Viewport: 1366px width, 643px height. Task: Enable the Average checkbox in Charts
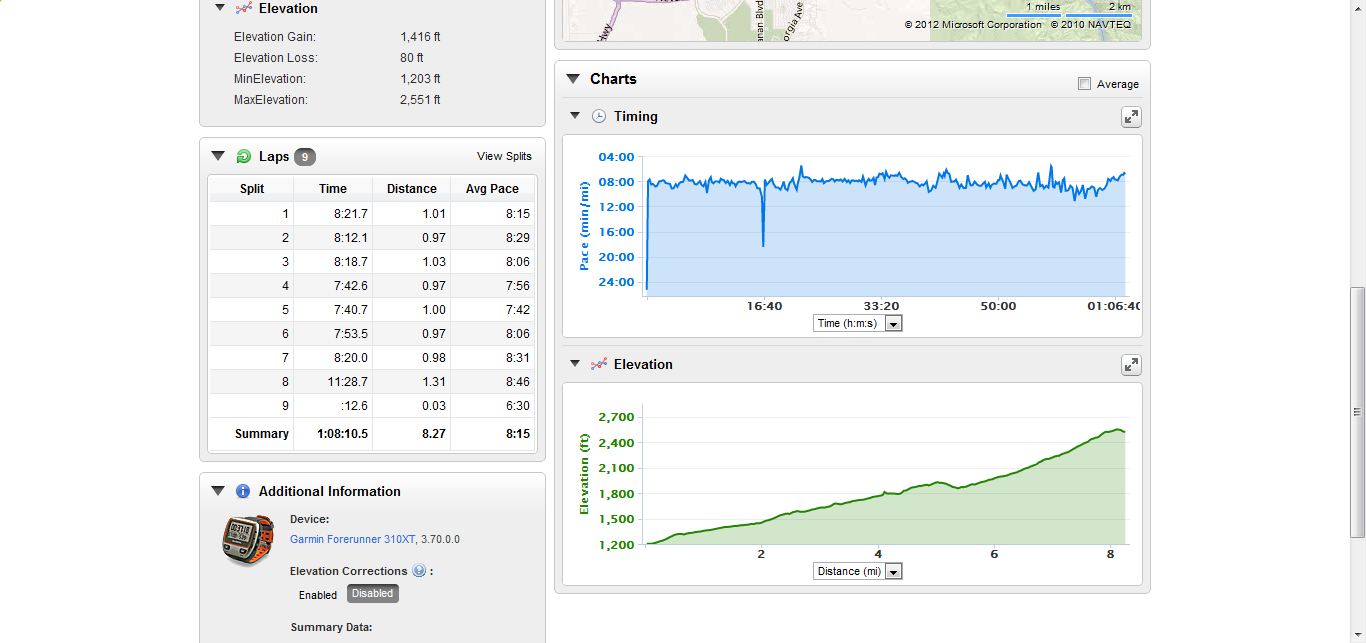click(x=1084, y=84)
